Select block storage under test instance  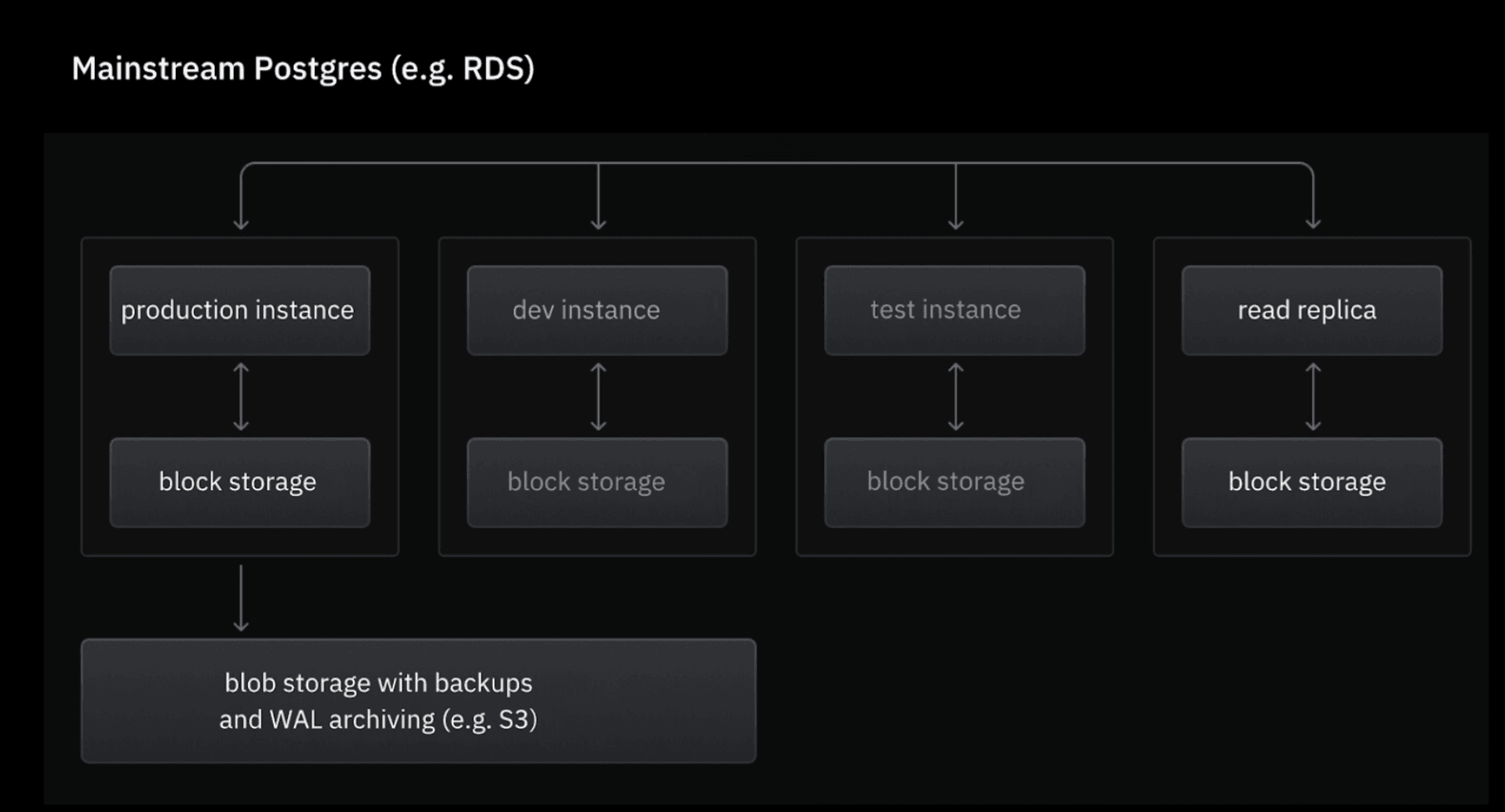point(954,483)
